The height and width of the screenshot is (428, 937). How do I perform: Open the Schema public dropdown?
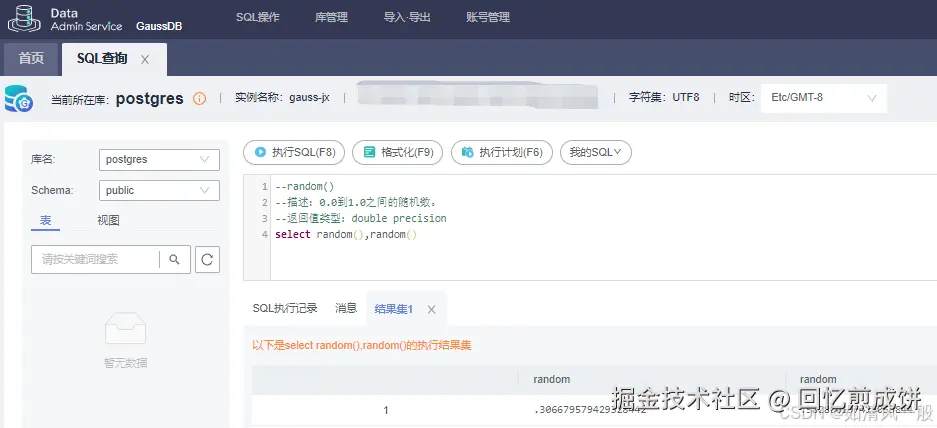tap(159, 191)
